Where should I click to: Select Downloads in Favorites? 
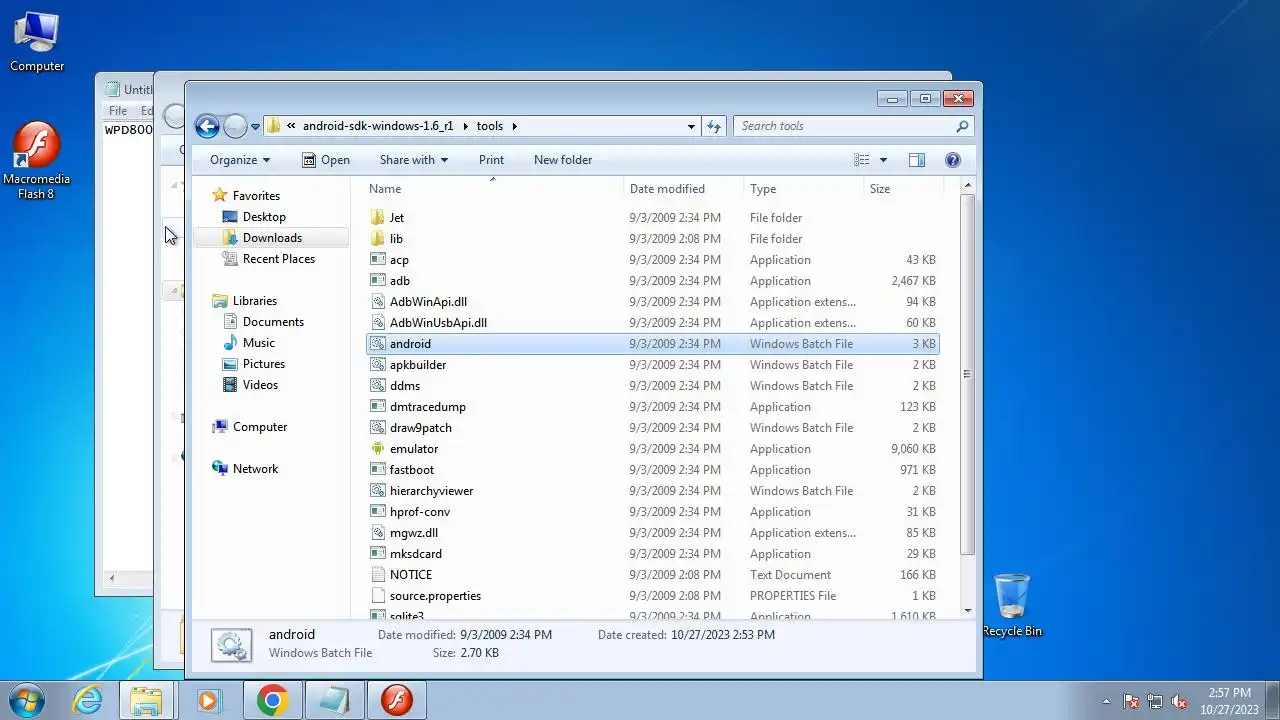click(272, 238)
